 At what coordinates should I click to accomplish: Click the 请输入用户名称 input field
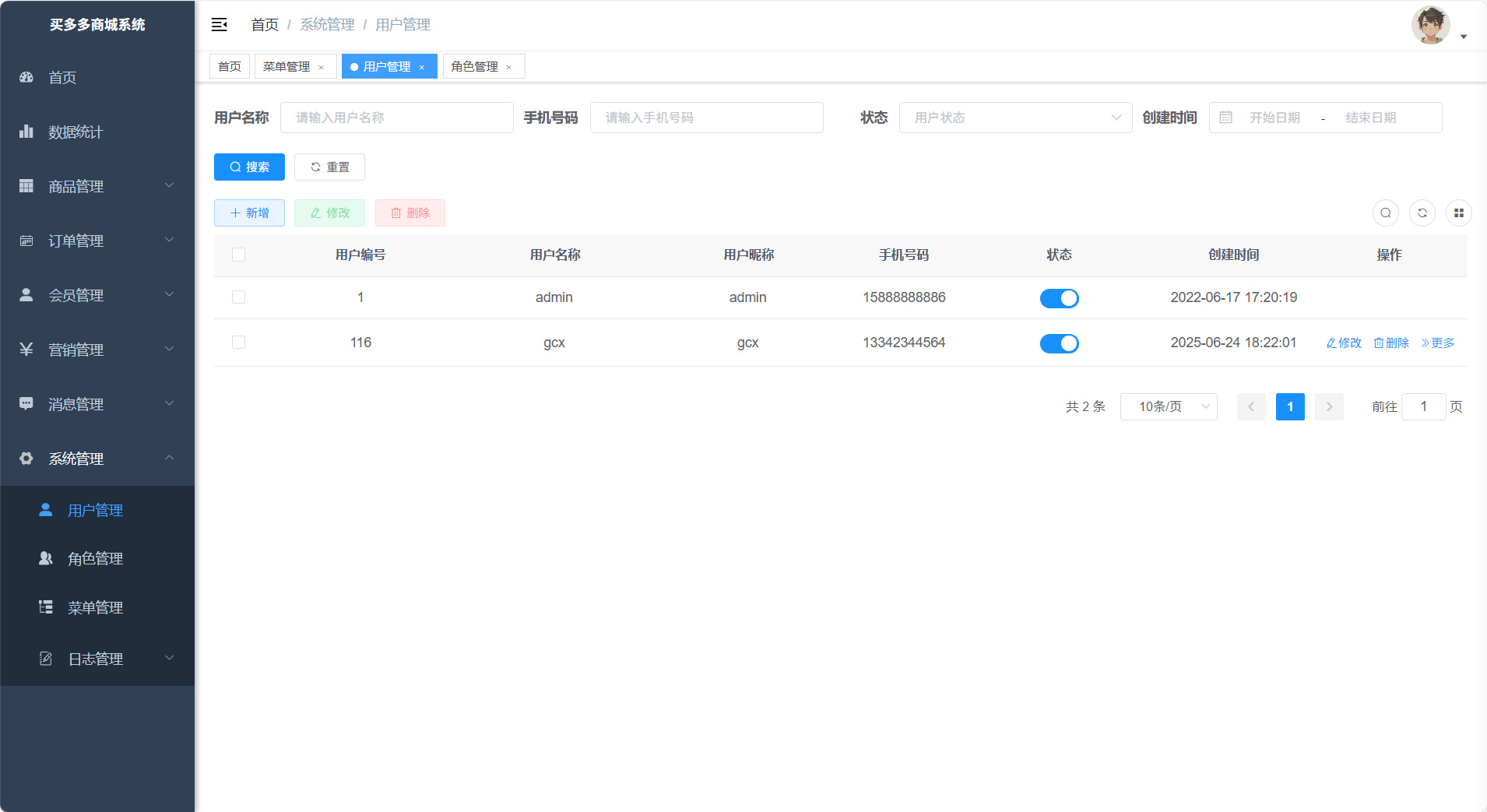(396, 118)
